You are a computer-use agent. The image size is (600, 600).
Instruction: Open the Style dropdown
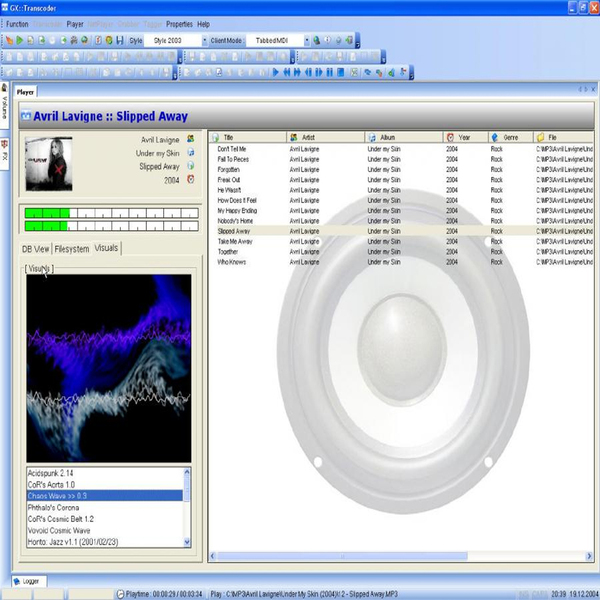(205, 40)
